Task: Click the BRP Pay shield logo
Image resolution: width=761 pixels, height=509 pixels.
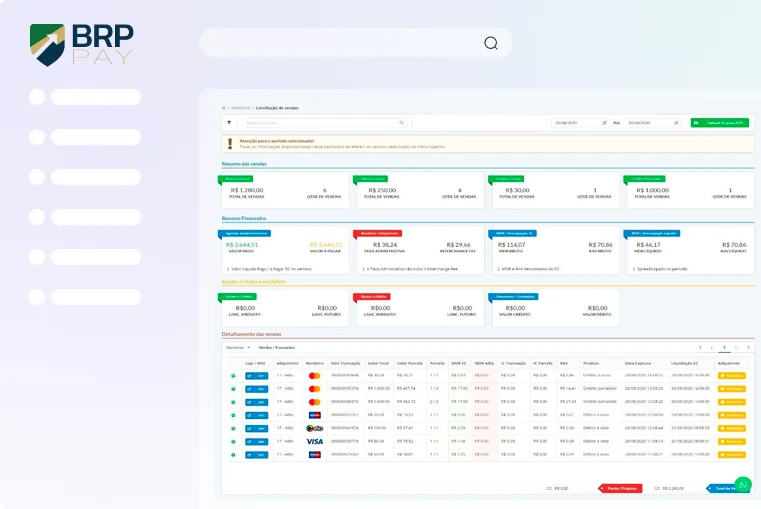Action: pos(47,45)
